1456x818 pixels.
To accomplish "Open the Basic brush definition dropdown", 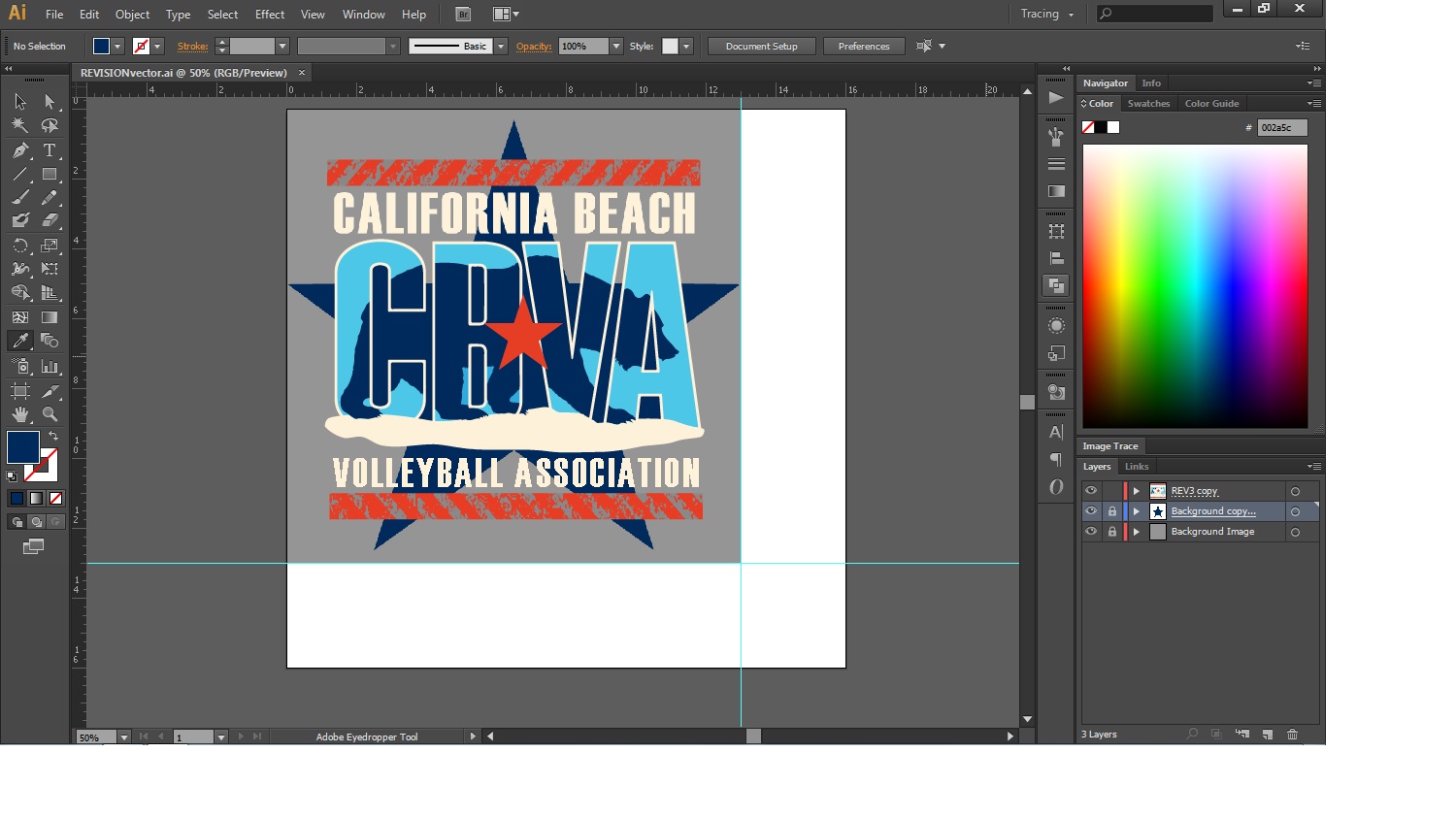I will click(501, 47).
